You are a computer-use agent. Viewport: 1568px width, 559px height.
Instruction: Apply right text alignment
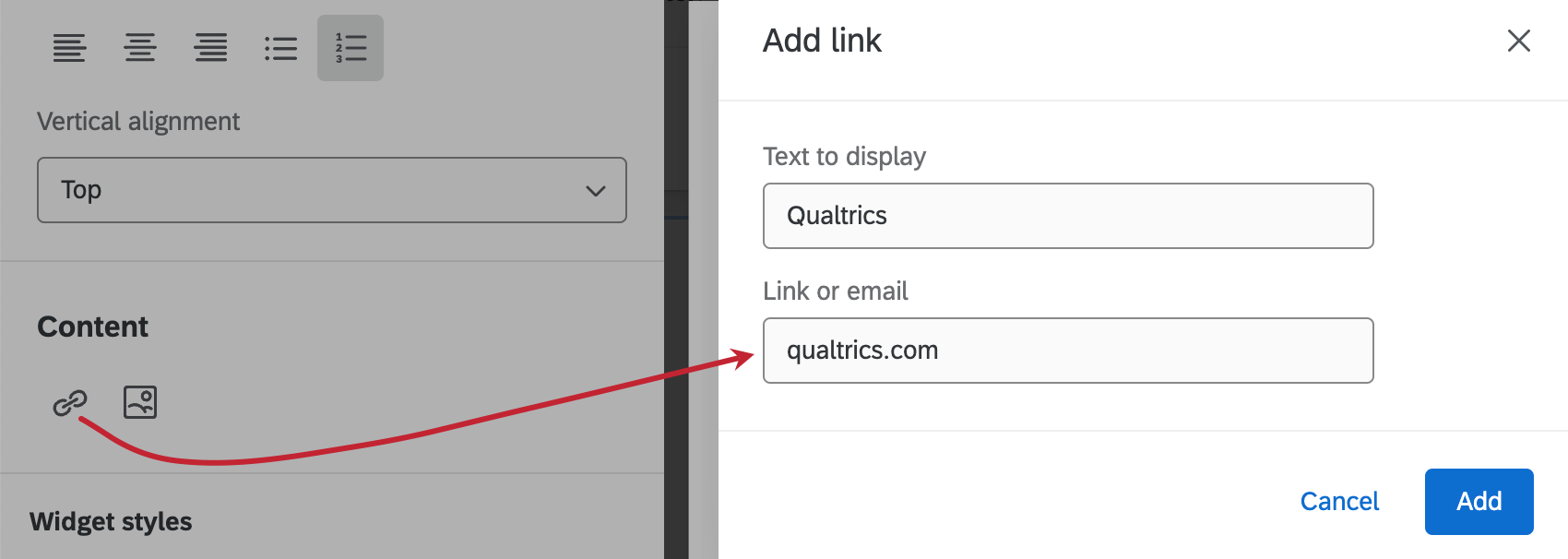pos(211,48)
